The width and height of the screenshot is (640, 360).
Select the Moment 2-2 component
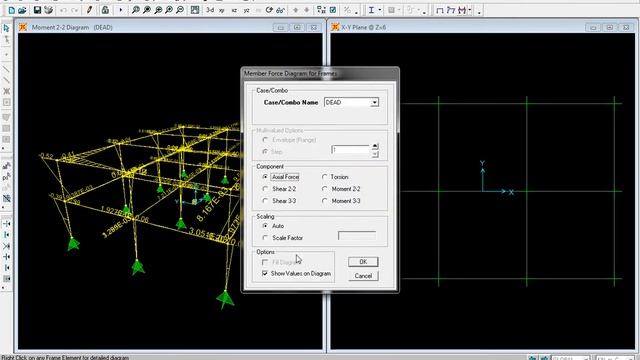click(325, 189)
